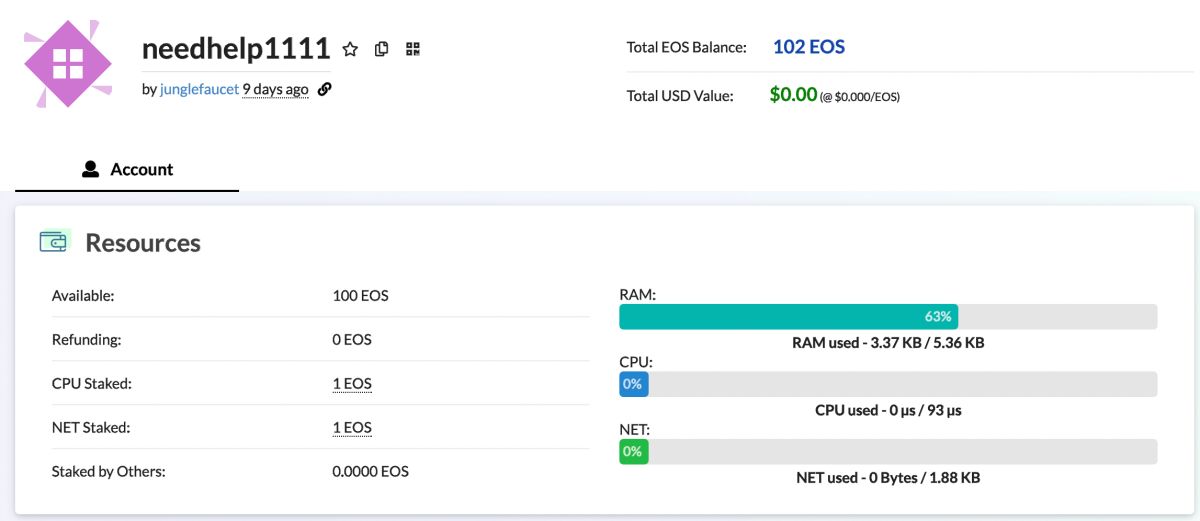Image resolution: width=1200 pixels, height=521 pixels.
Task: Click the needhelp1111 account name heading
Action: click(x=236, y=48)
